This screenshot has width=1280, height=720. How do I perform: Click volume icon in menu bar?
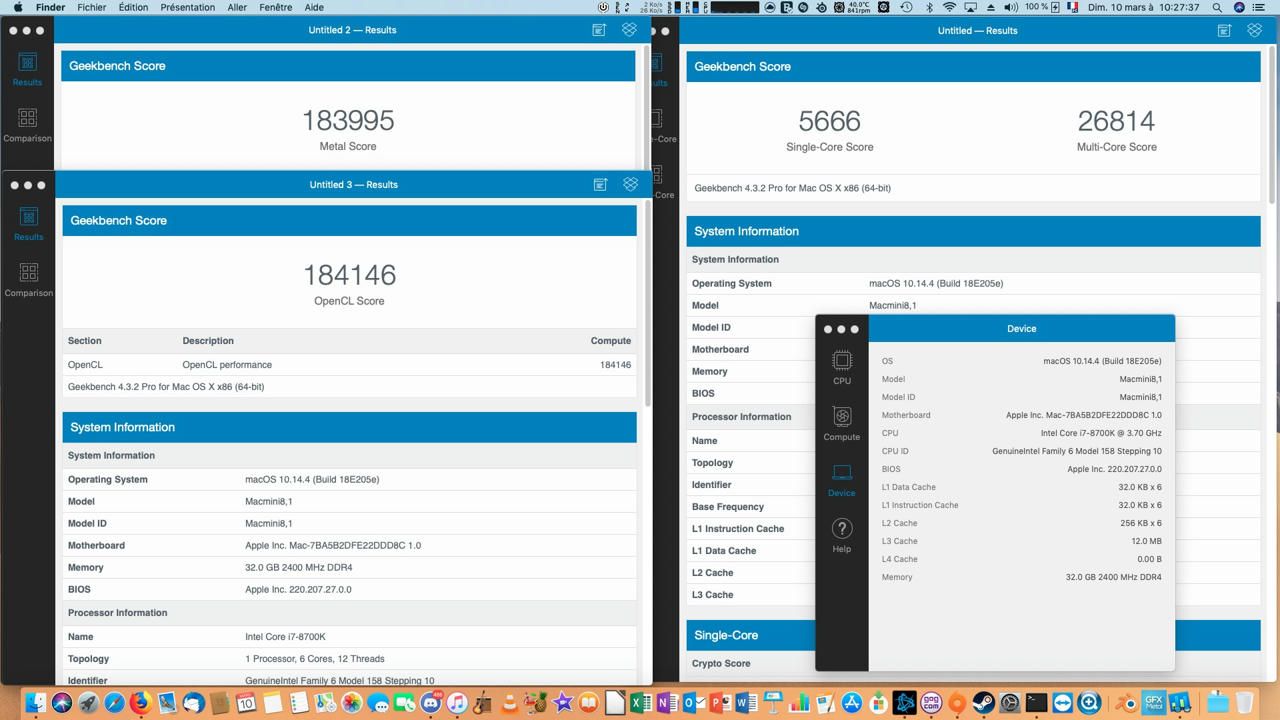click(x=1011, y=7)
